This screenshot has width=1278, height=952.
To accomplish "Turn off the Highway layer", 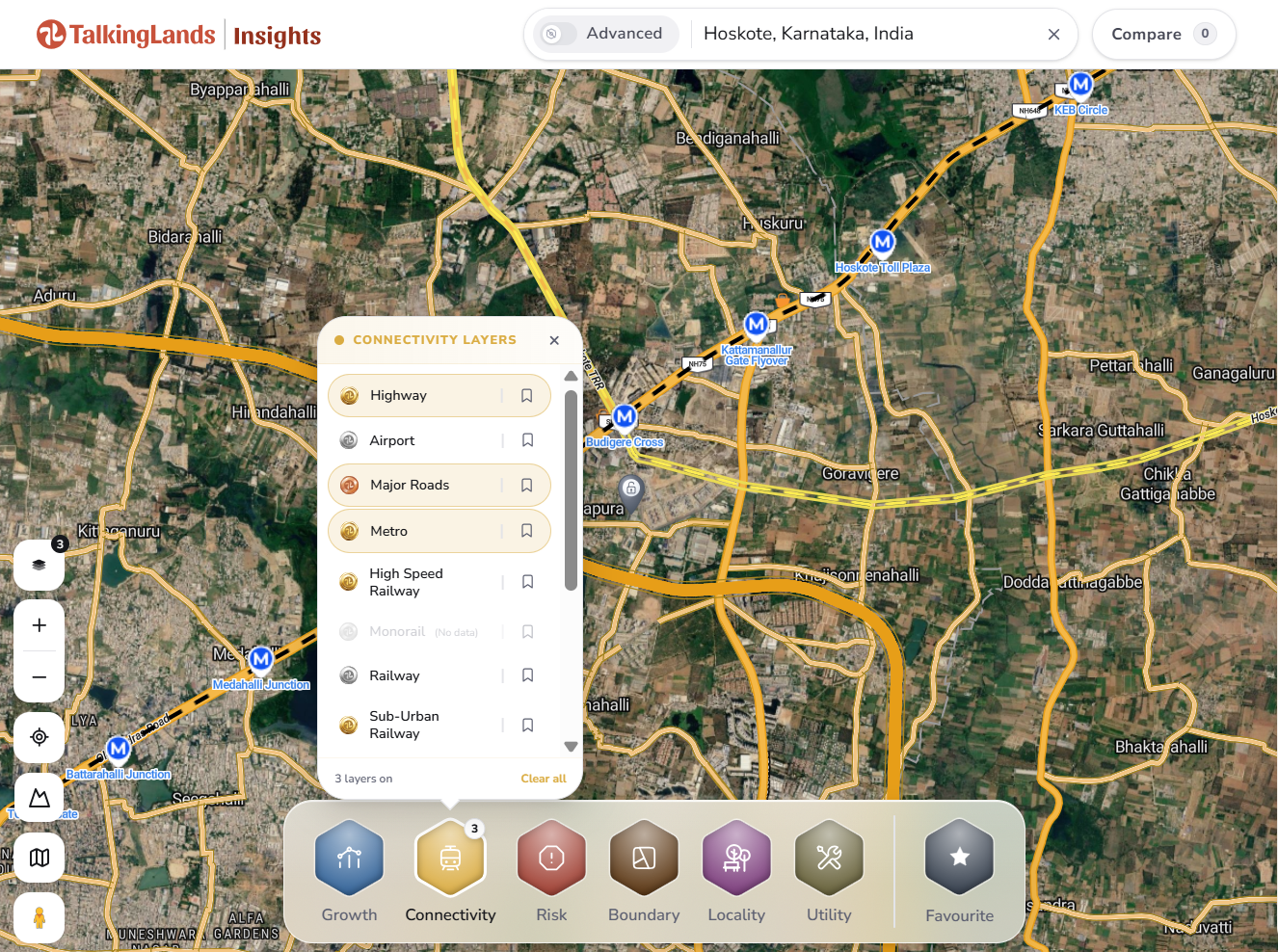I will 439,396.
